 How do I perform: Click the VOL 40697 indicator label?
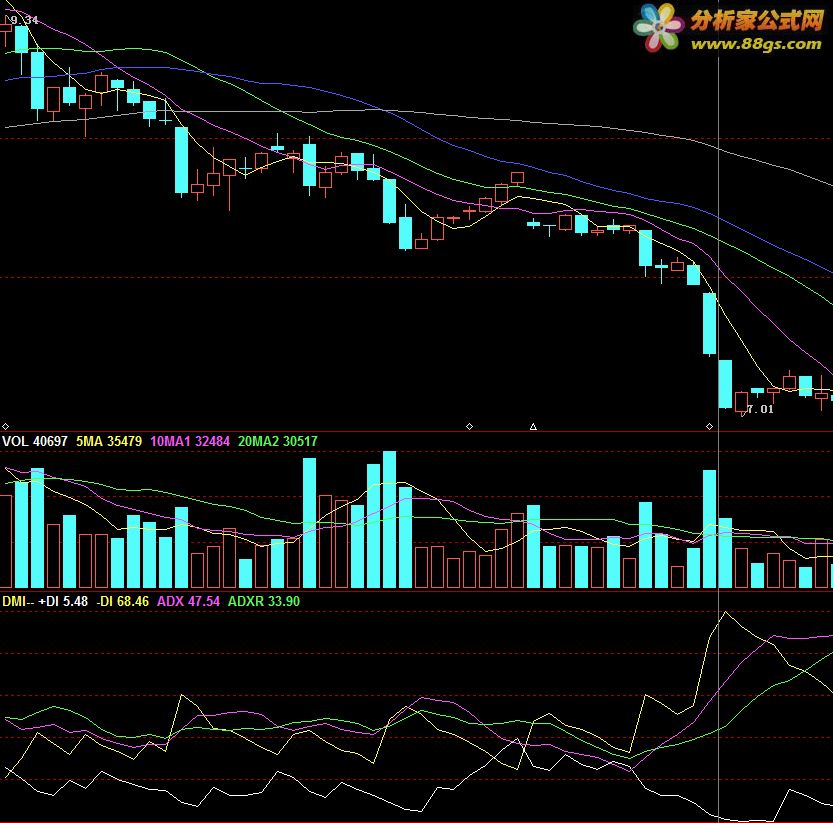pyautogui.click(x=35, y=441)
